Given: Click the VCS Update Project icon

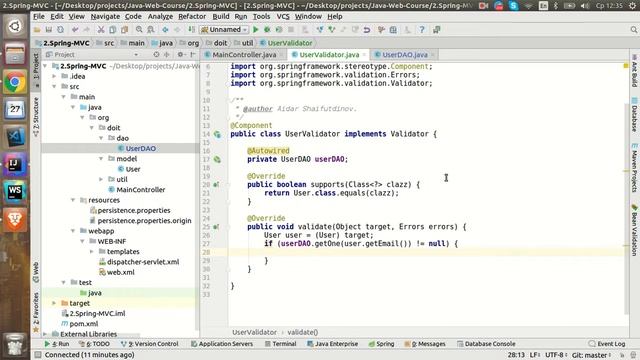Looking at the screenshot, I should [320, 30].
